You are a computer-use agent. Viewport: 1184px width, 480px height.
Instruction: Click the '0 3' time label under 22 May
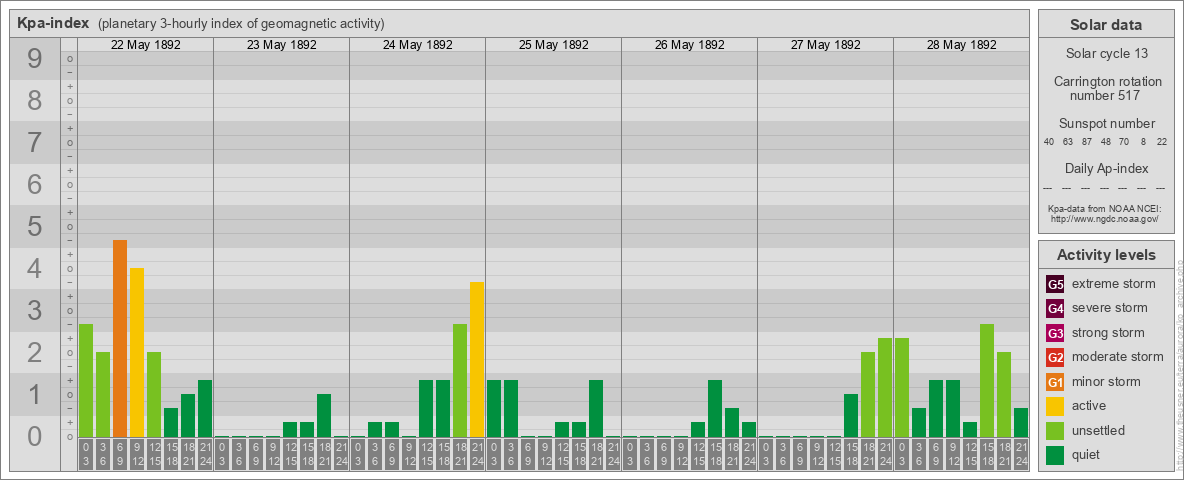coord(86,456)
